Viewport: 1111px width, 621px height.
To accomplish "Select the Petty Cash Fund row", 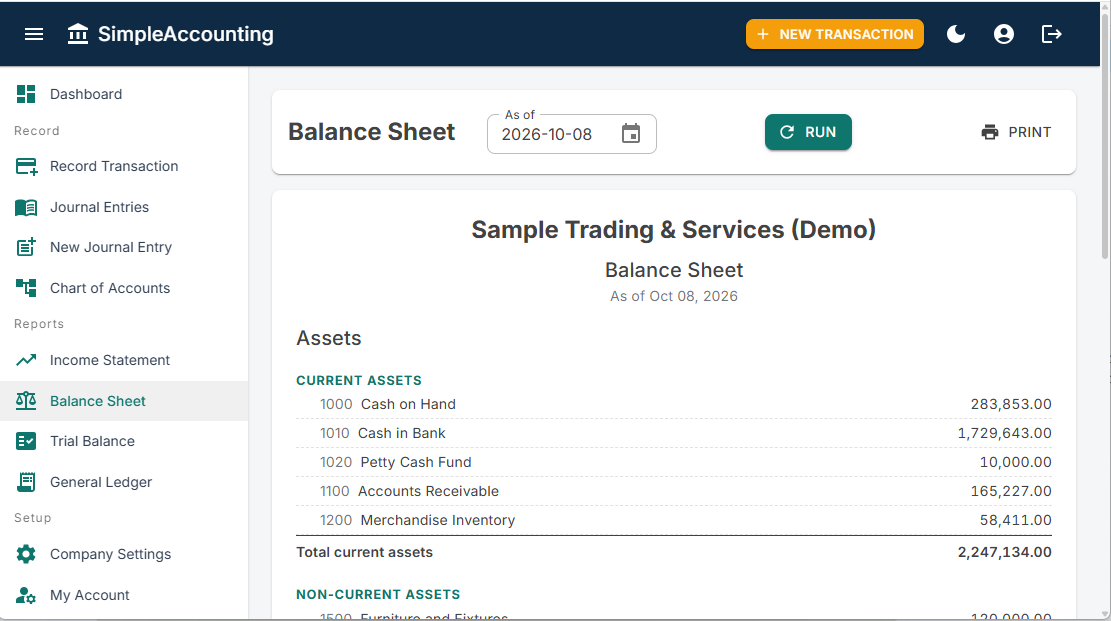I will pyautogui.click(x=674, y=462).
